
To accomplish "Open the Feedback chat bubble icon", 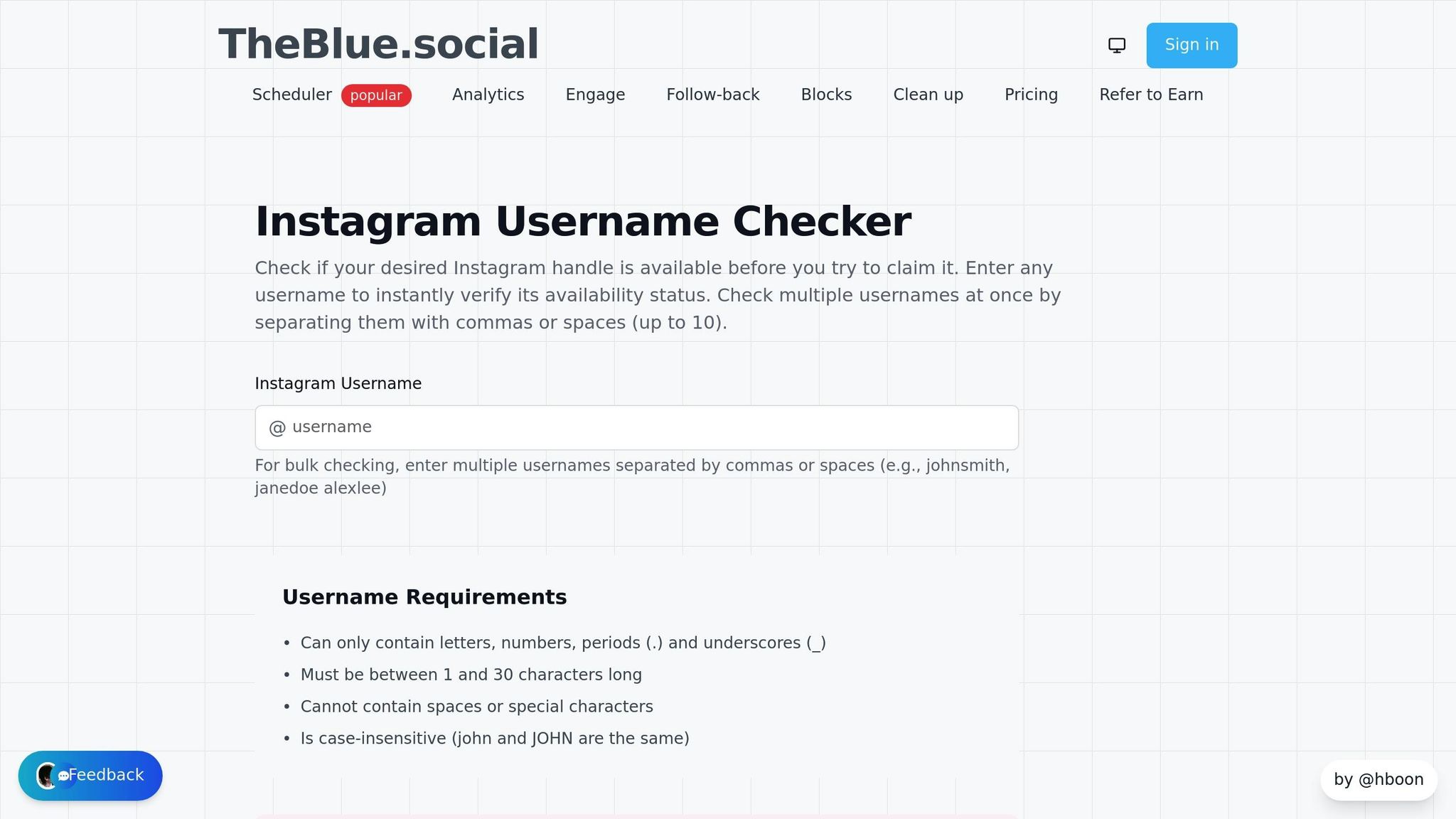I will pos(65,776).
